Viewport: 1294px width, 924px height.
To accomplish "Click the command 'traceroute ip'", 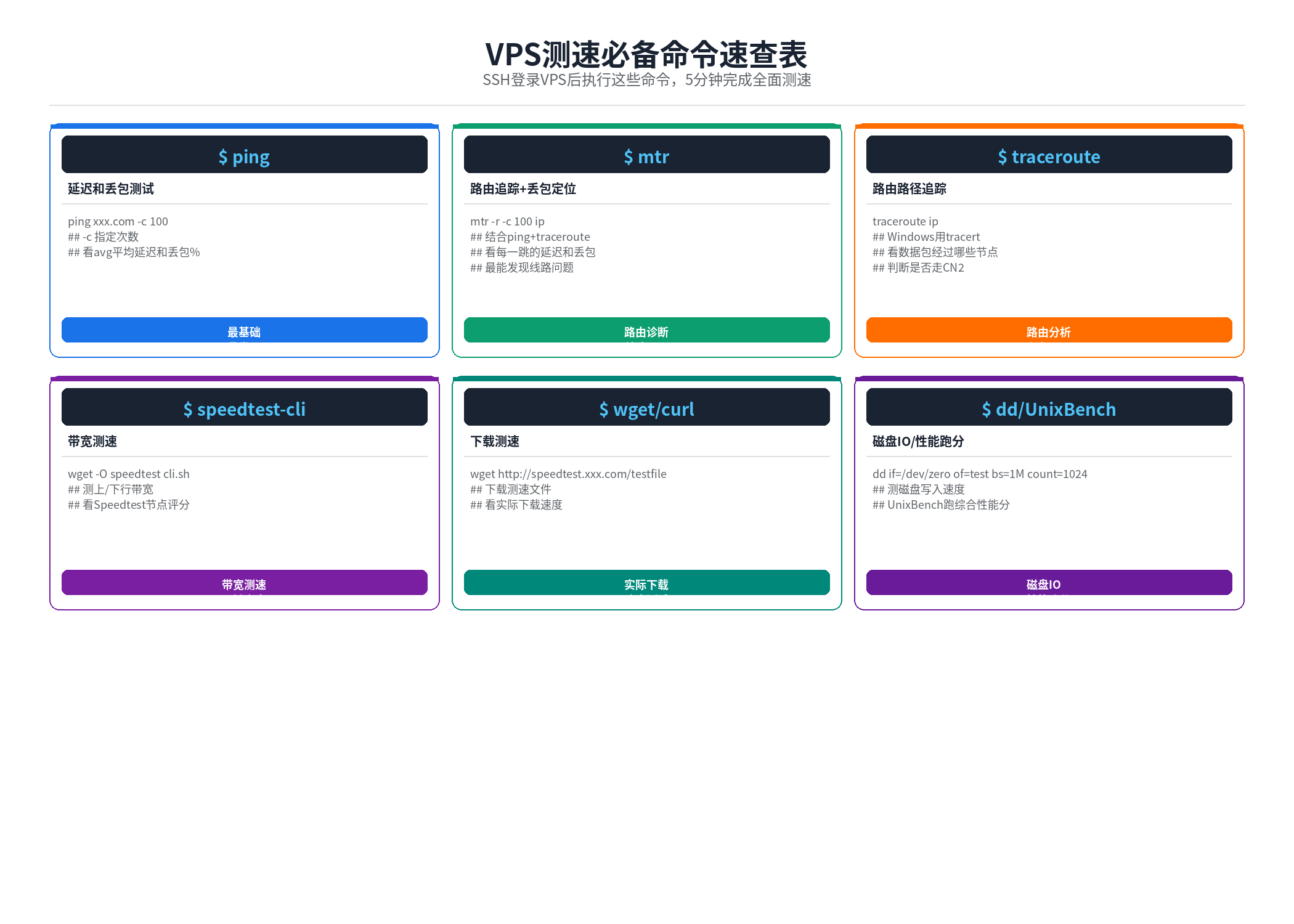I will [905, 222].
